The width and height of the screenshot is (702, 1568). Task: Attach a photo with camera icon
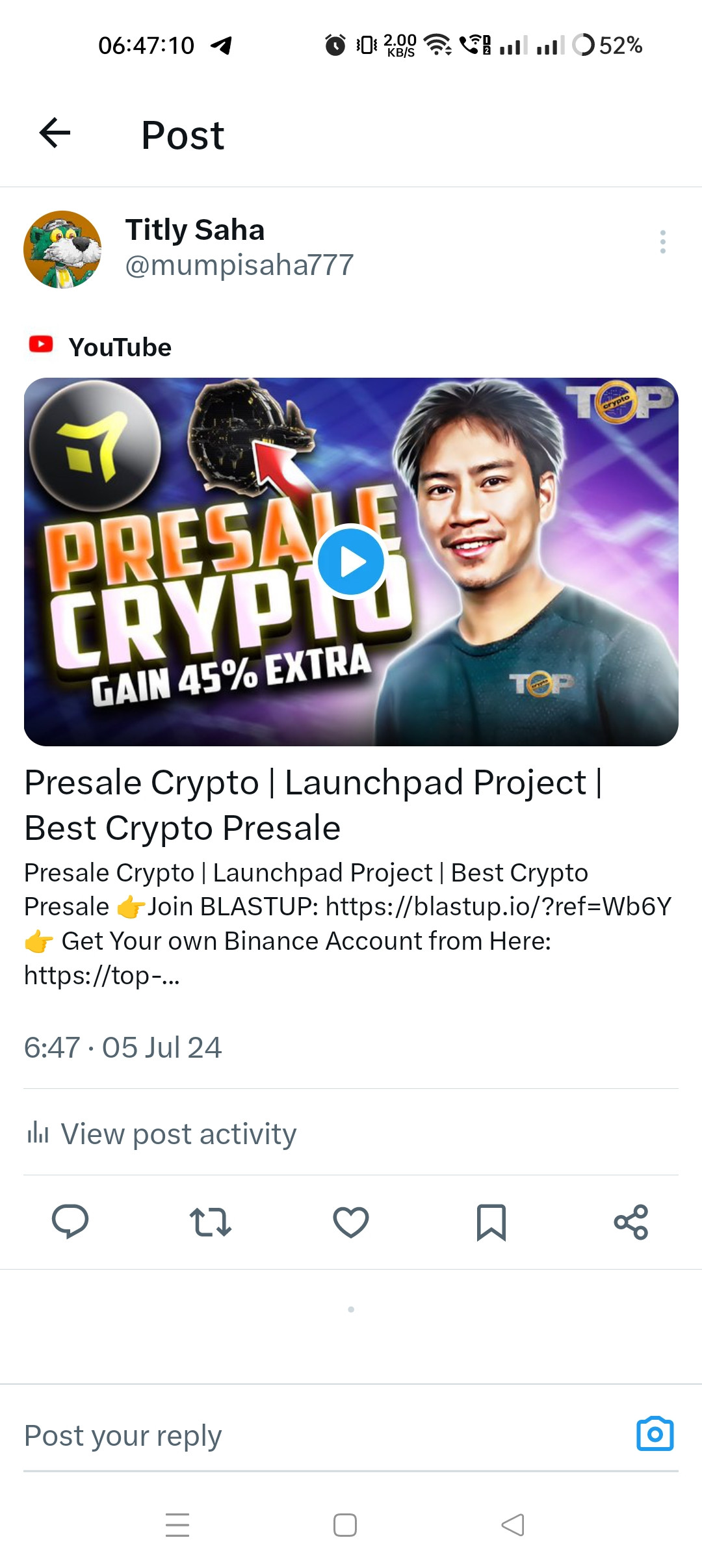pos(655,1433)
